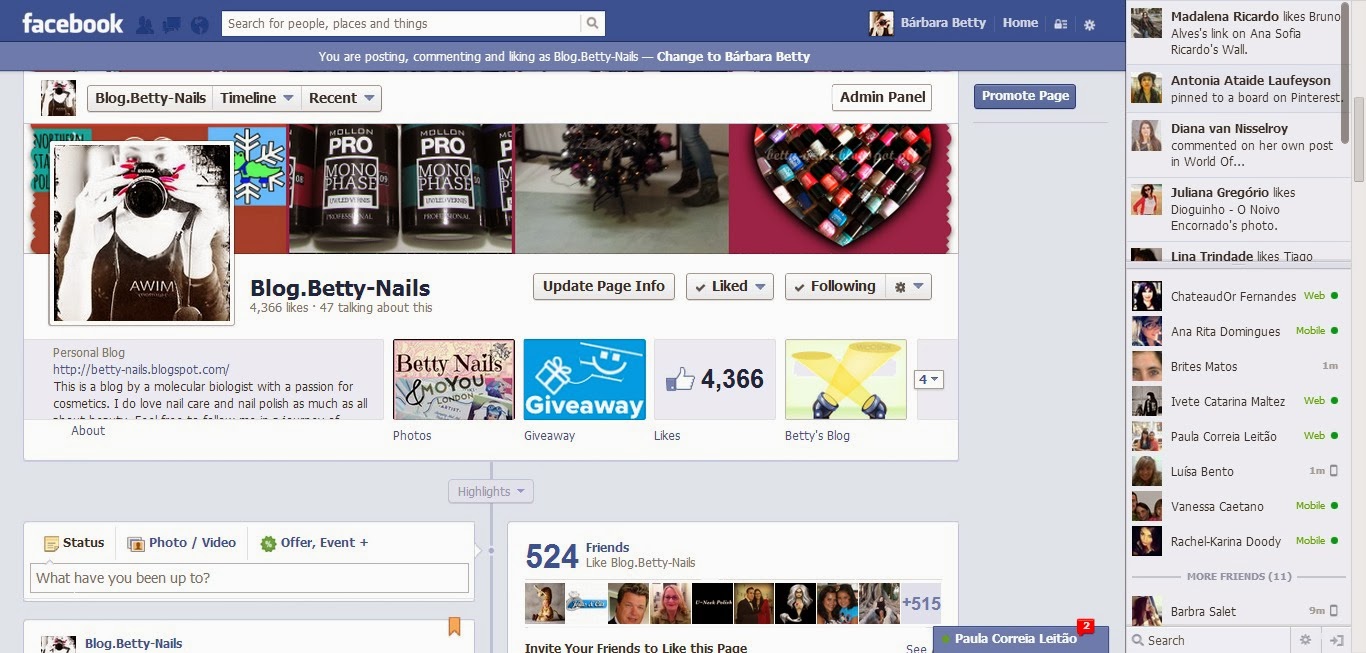Viewport: 1366px width, 653px height.
Task: Expand the Timeline dropdown
Action: tap(257, 98)
